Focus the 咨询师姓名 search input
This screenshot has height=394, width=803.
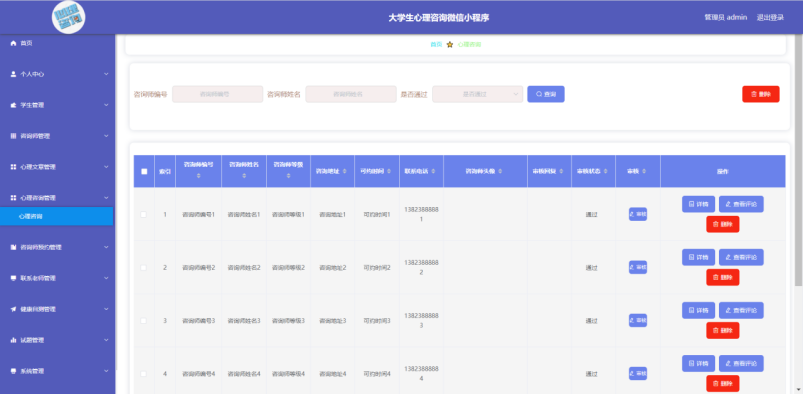pyautogui.click(x=351, y=94)
